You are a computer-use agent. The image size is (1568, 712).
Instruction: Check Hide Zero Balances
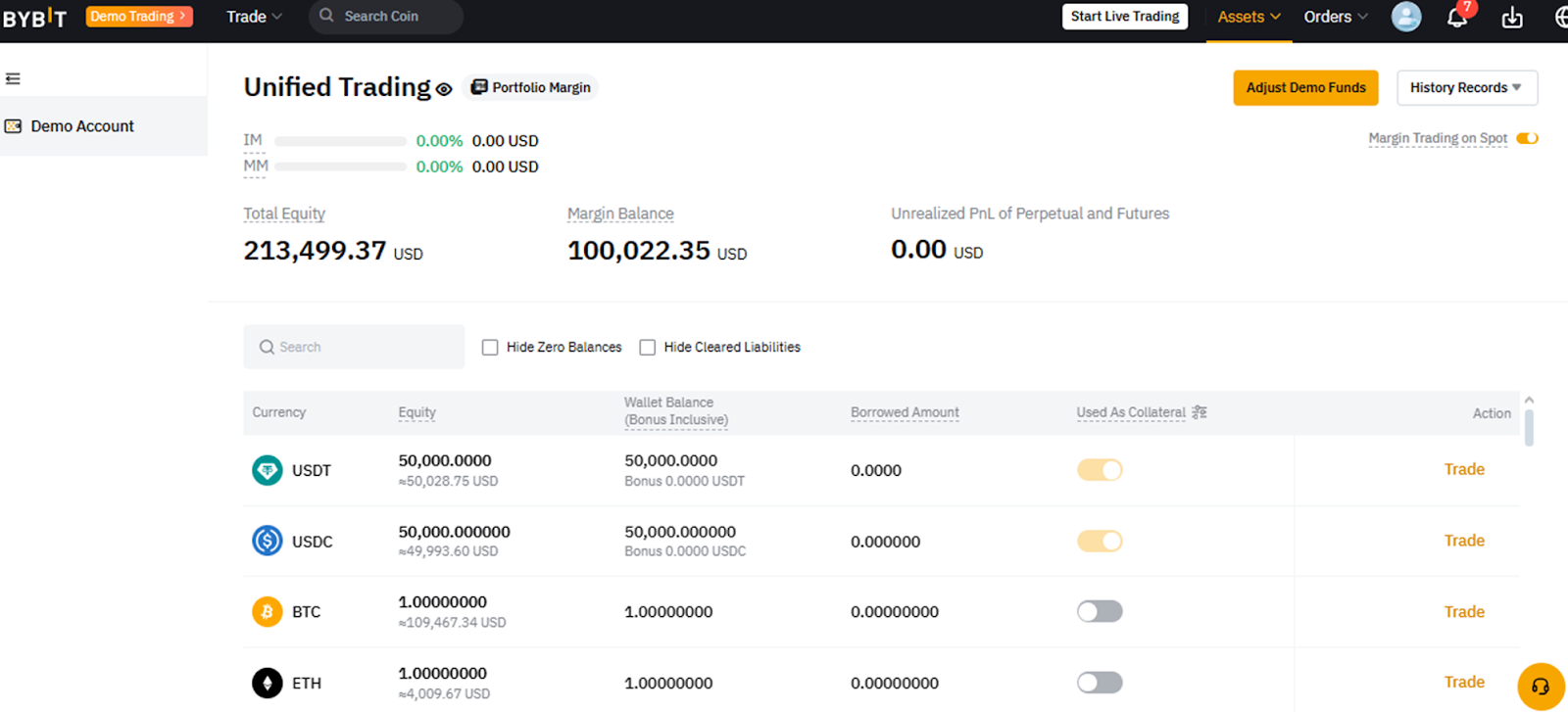490,347
